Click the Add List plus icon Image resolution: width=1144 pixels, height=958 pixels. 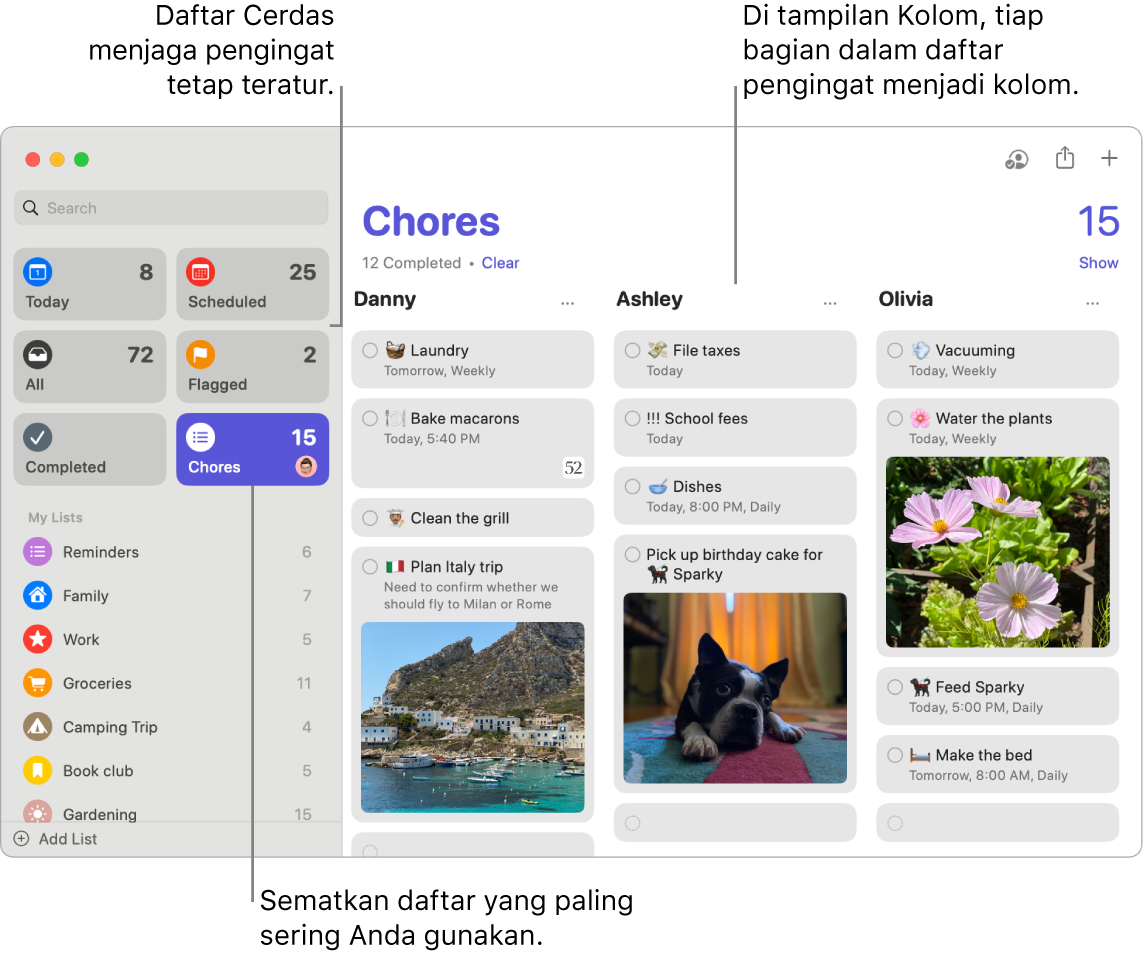(x=22, y=839)
